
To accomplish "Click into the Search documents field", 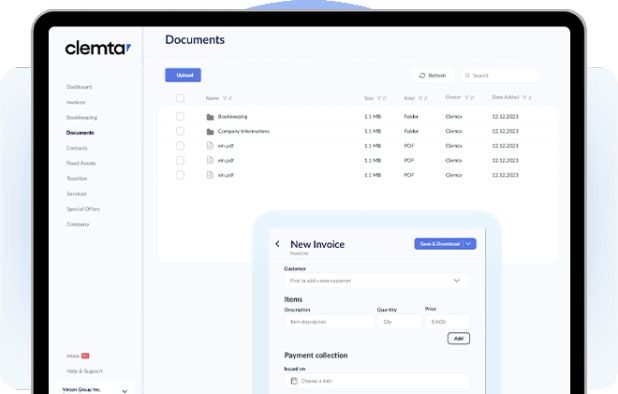I will click(500, 75).
